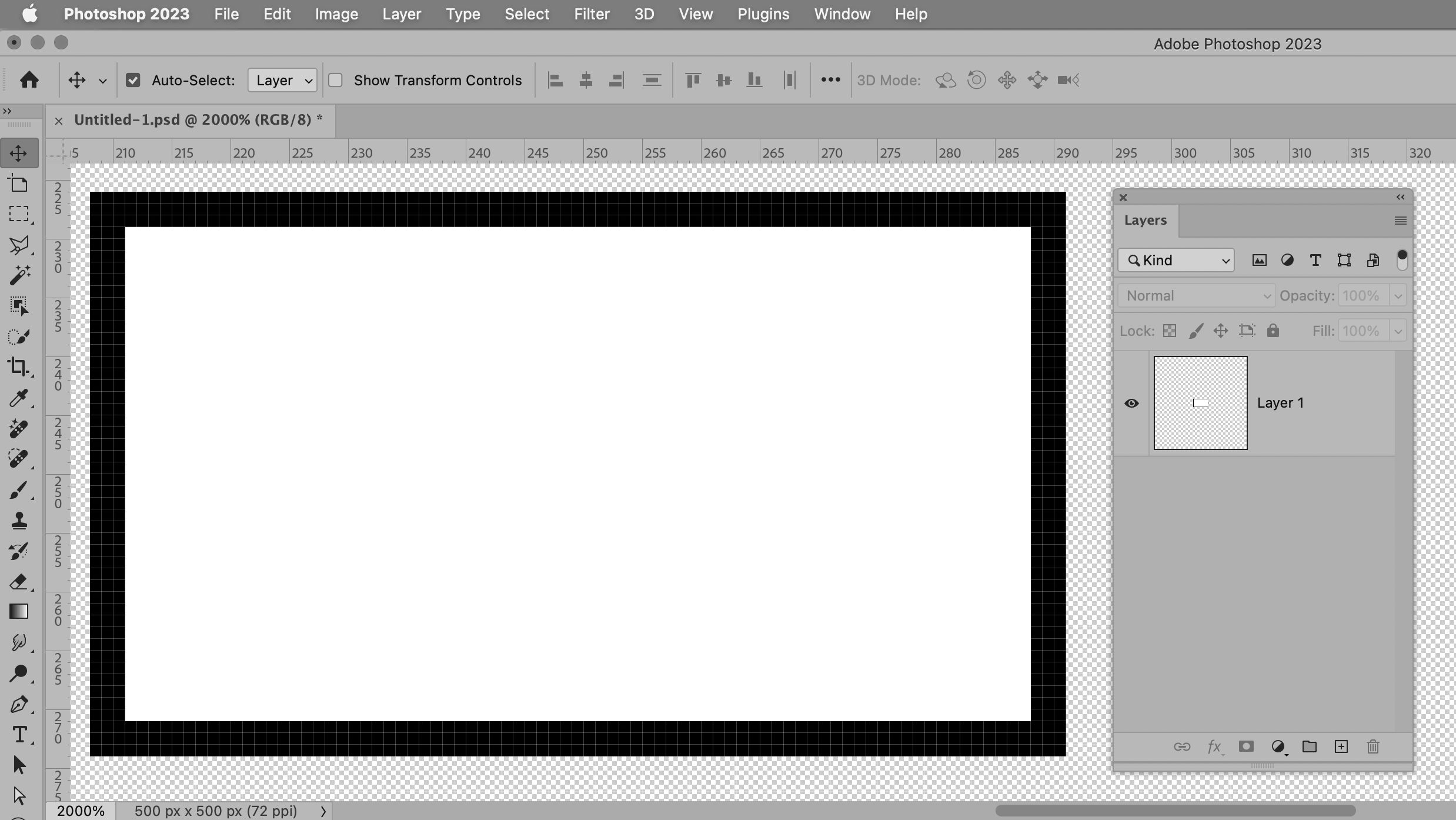Click the Layer 1 thumbnail
Screen dimensions: 1456x820
tap(1200, 403)
